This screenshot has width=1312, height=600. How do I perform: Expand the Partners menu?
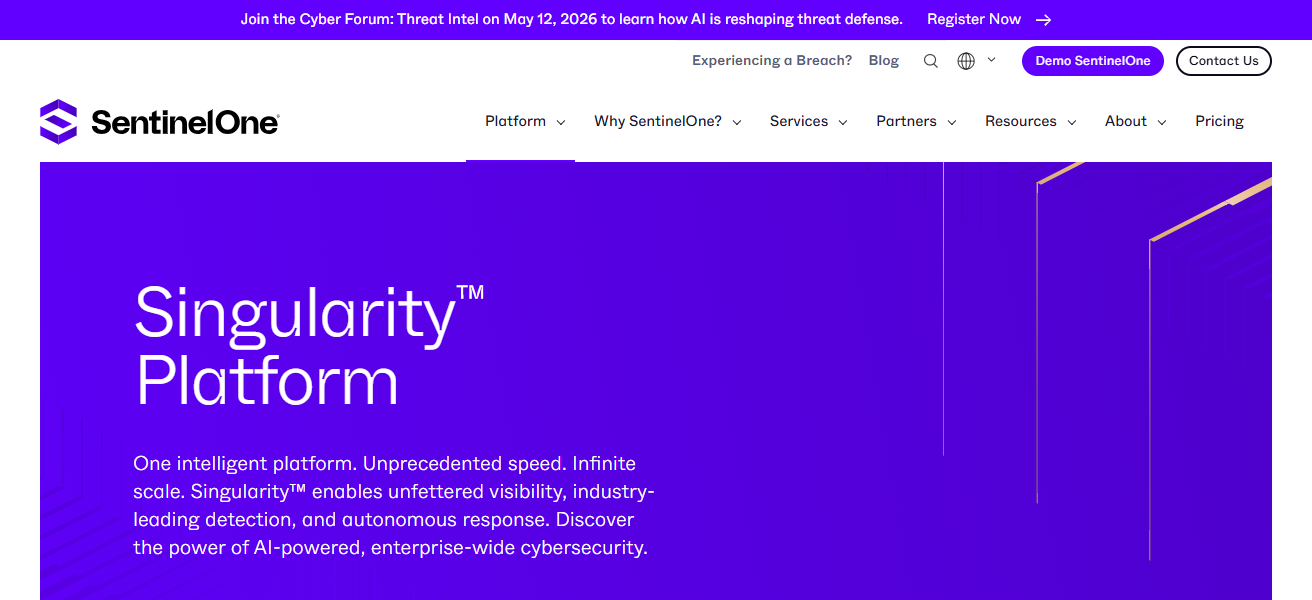point(916,121)
